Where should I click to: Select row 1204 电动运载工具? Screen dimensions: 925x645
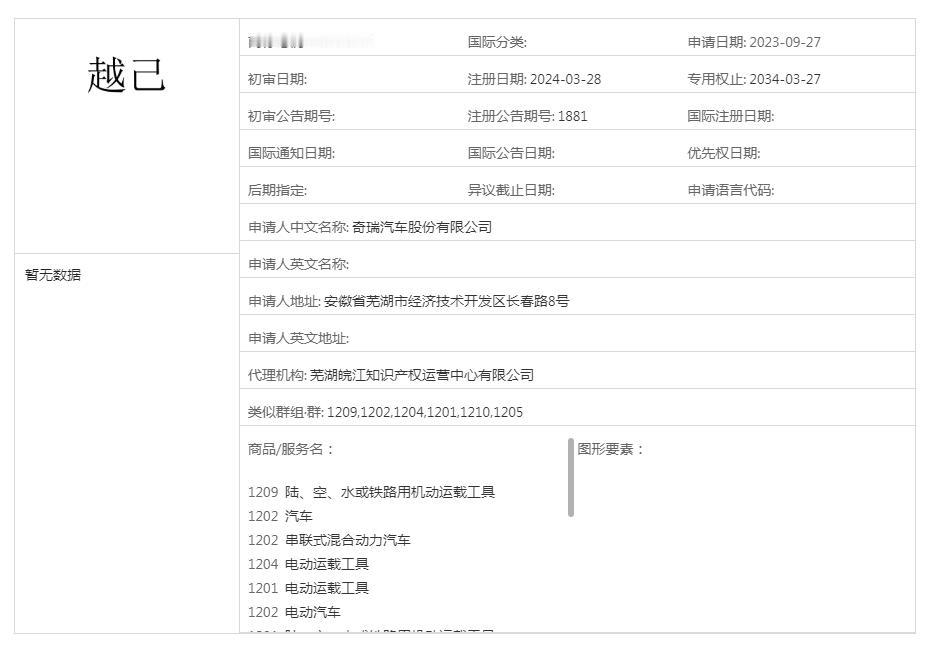pyautogui.click(x=309, y=565)
